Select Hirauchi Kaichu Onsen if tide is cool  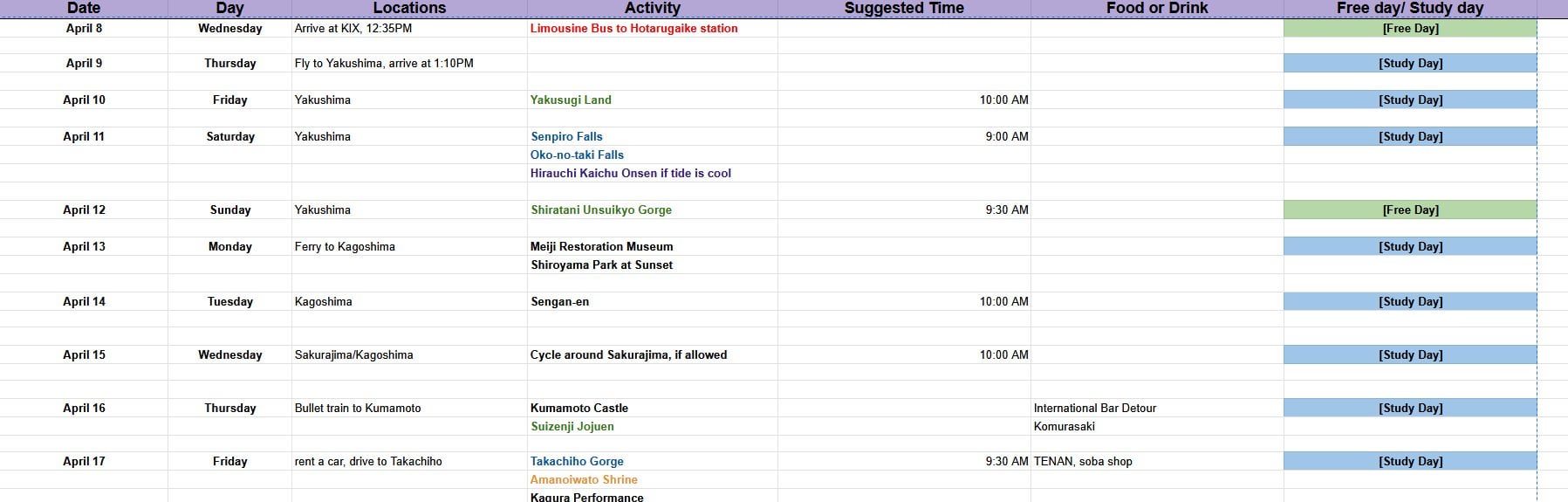[652, 173]
